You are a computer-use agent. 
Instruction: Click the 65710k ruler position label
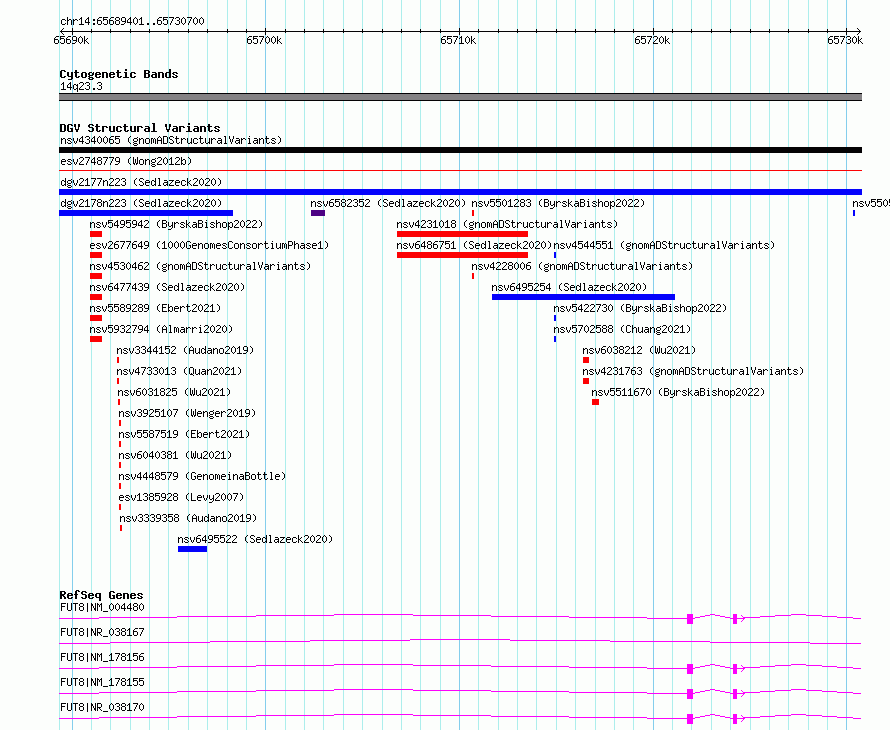458,40
